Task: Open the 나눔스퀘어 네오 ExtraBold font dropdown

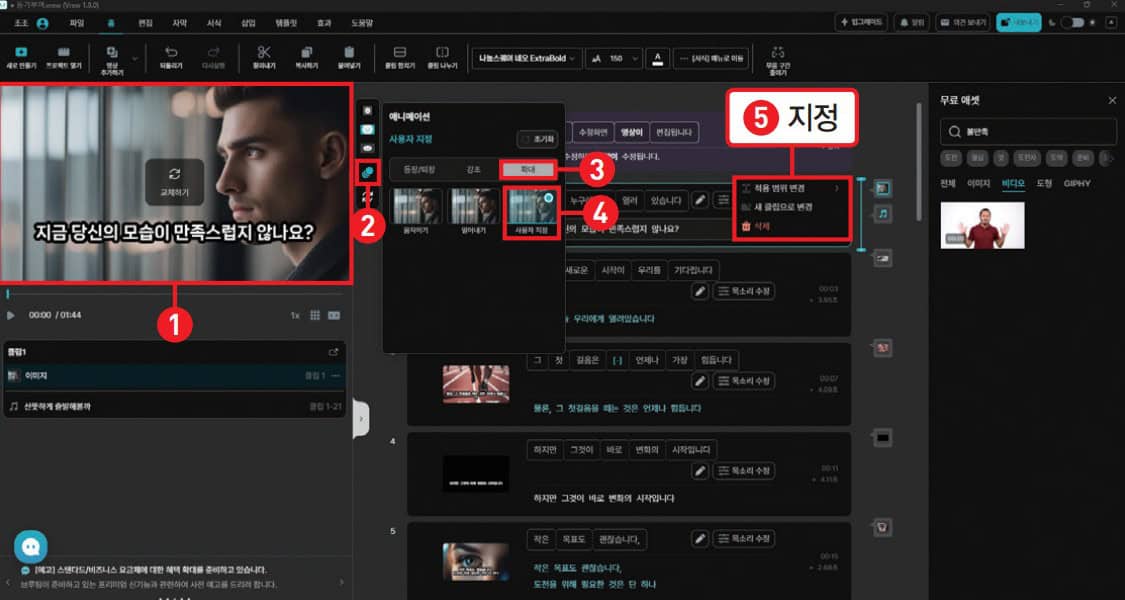Action: click(527, 58)
